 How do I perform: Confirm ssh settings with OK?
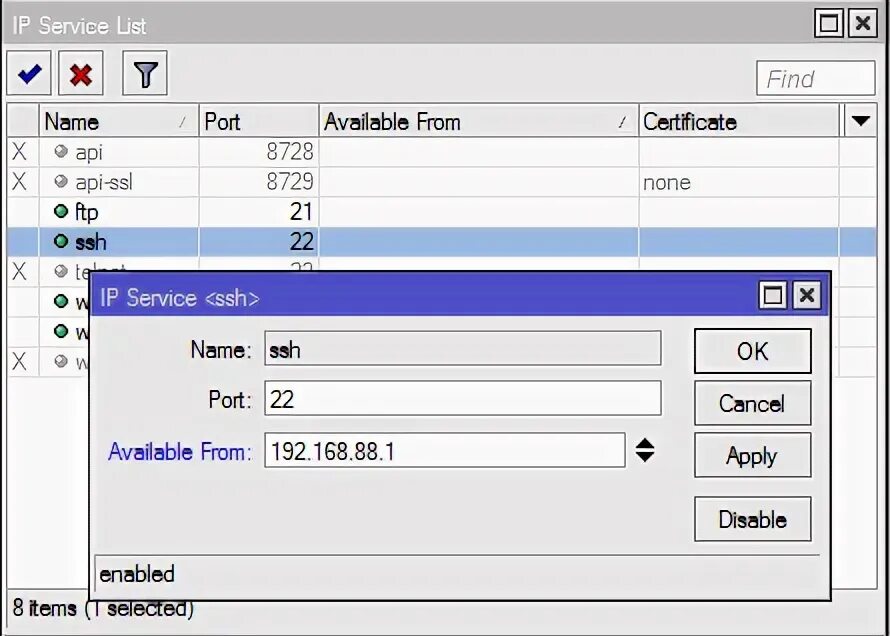[752, 351]
